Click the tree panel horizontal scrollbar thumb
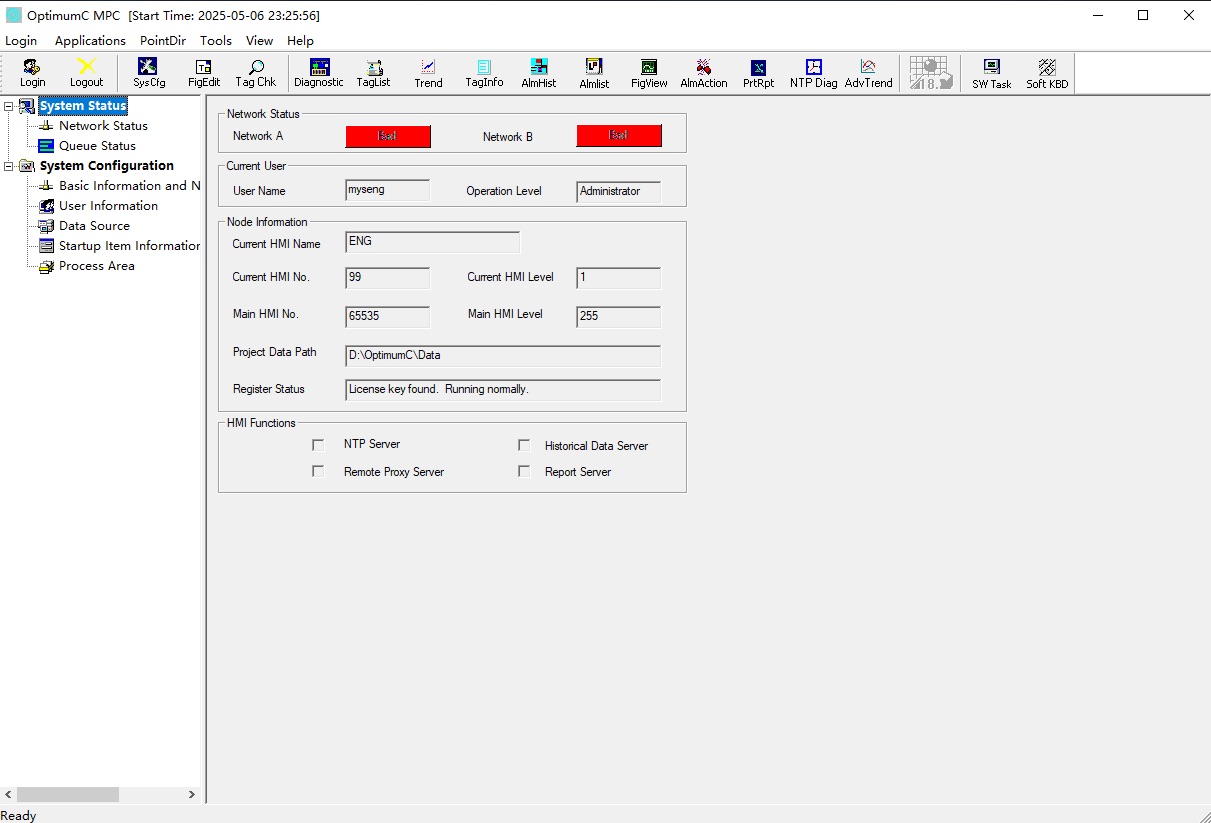The height and width of the screenshot is (823, 1211). coord(69,794)
